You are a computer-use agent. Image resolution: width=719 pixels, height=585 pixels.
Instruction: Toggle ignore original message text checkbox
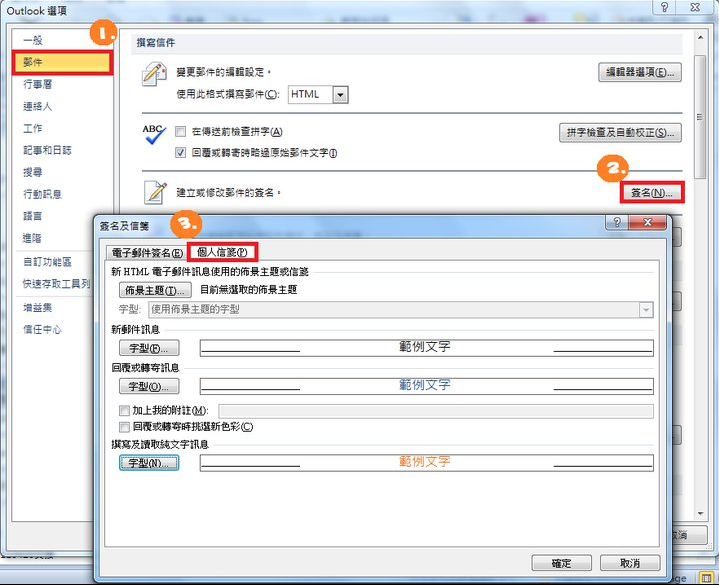point(181,153)
